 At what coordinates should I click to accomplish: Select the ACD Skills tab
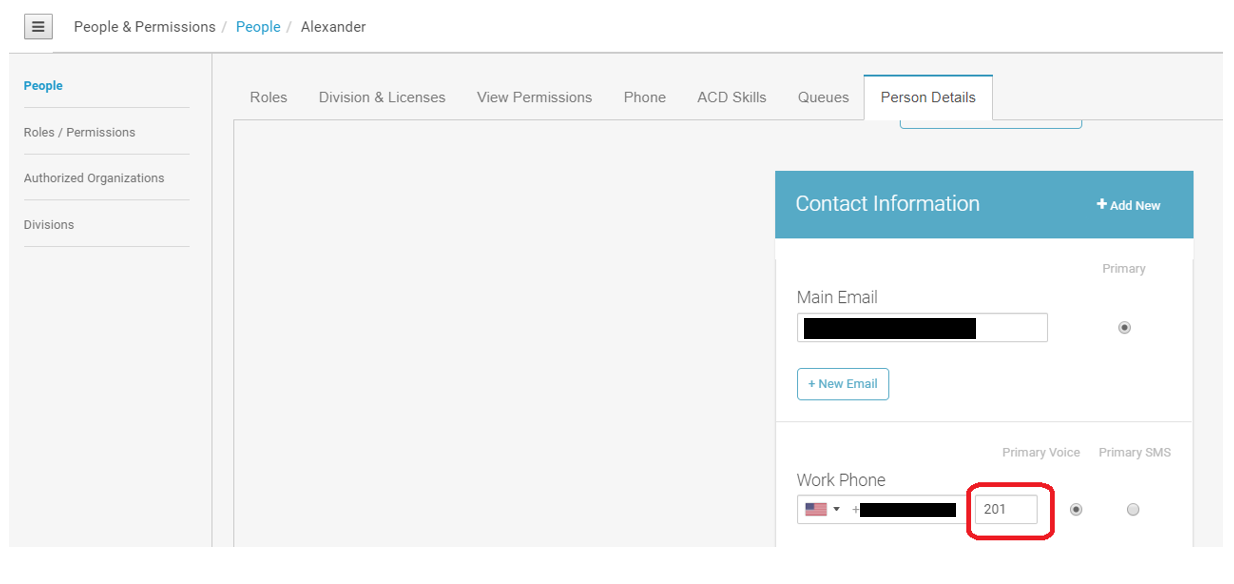point(732,97)
